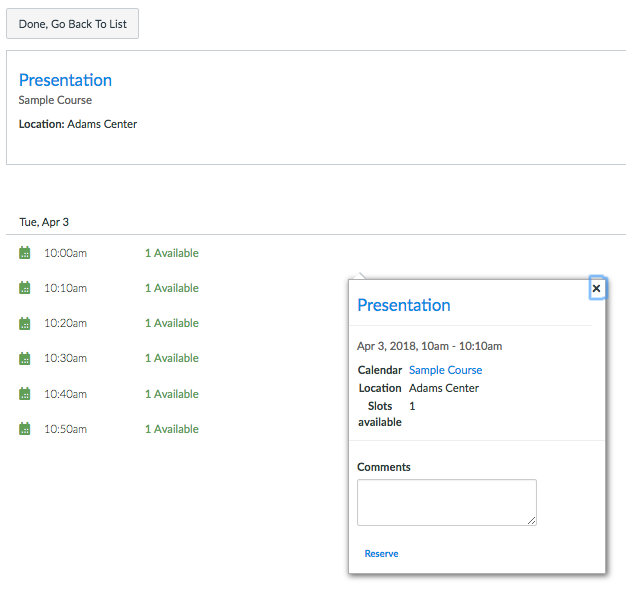Click inside the Comments text box

[x=446, y=501]
